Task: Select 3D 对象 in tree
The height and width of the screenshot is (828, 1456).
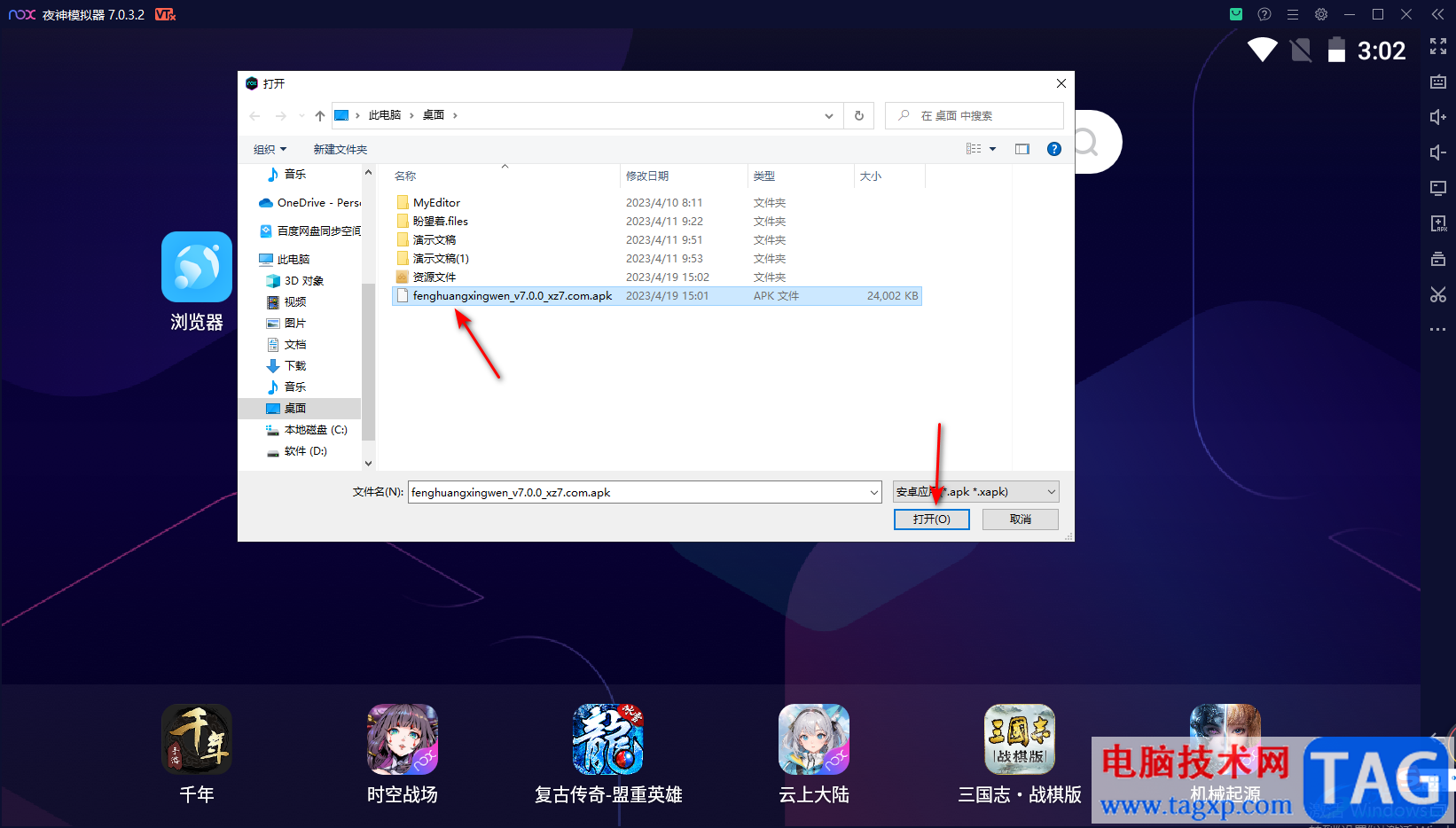Action: point(295,281)
